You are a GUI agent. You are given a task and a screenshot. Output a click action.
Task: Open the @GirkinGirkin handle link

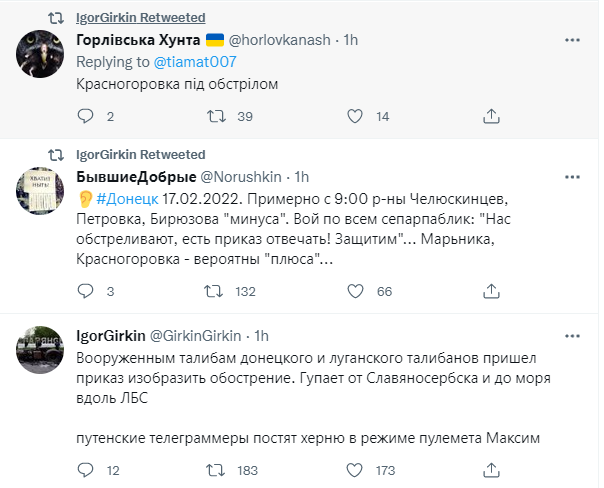(x=199, y=334)
